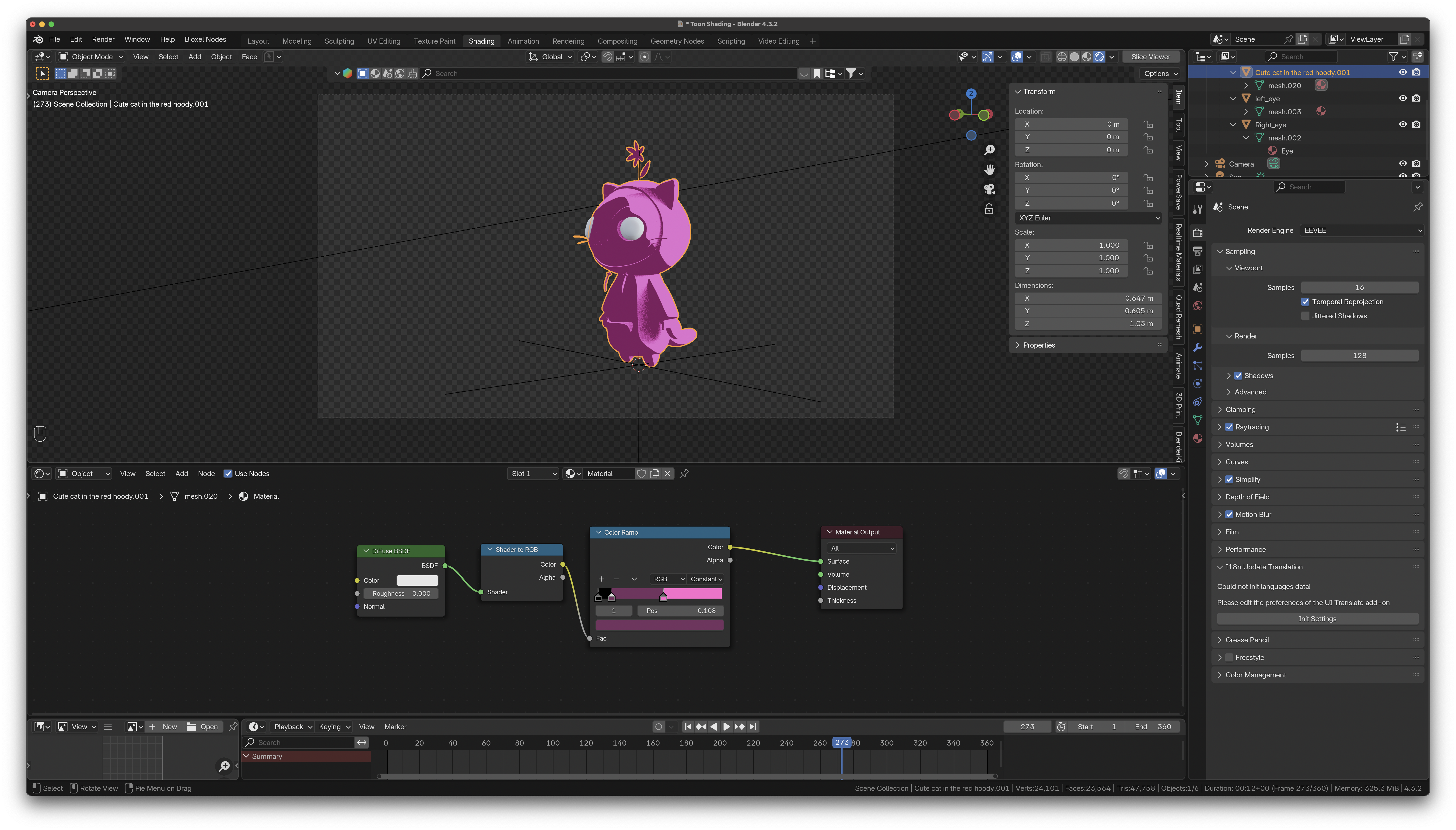Click the fake user shield icon for Material

(x=641, y=474)
